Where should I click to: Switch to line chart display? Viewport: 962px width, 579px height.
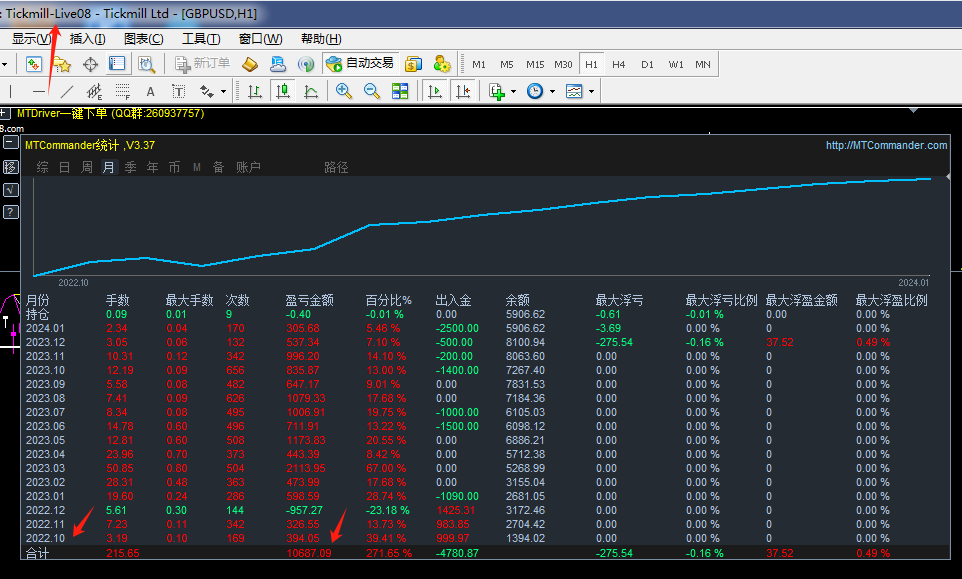point(311,92)
